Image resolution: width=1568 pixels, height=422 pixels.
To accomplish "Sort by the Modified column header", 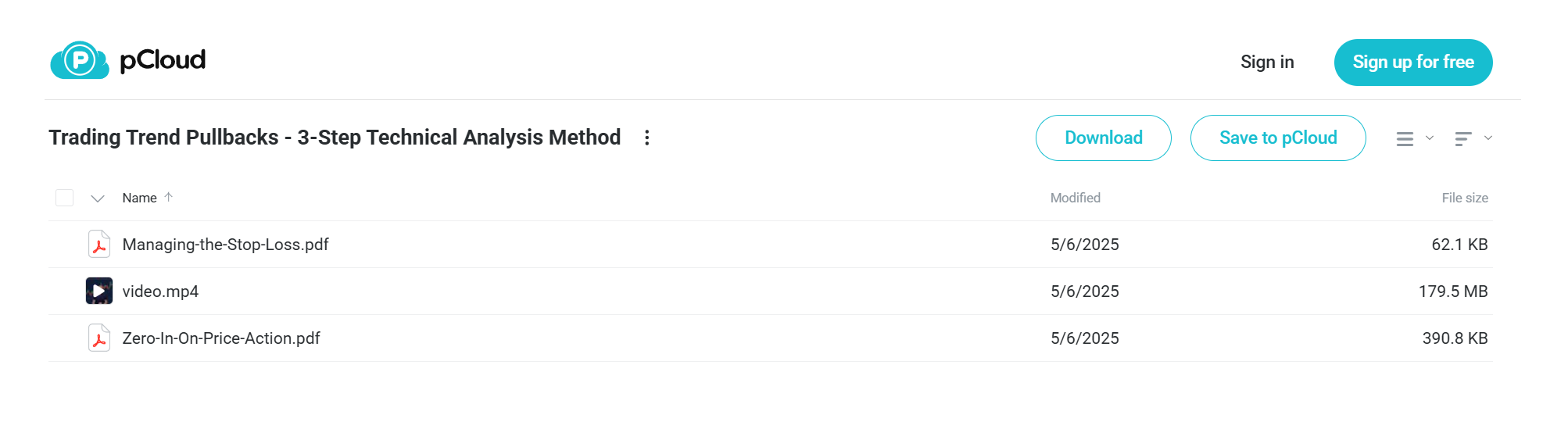I will point(1076,198).
